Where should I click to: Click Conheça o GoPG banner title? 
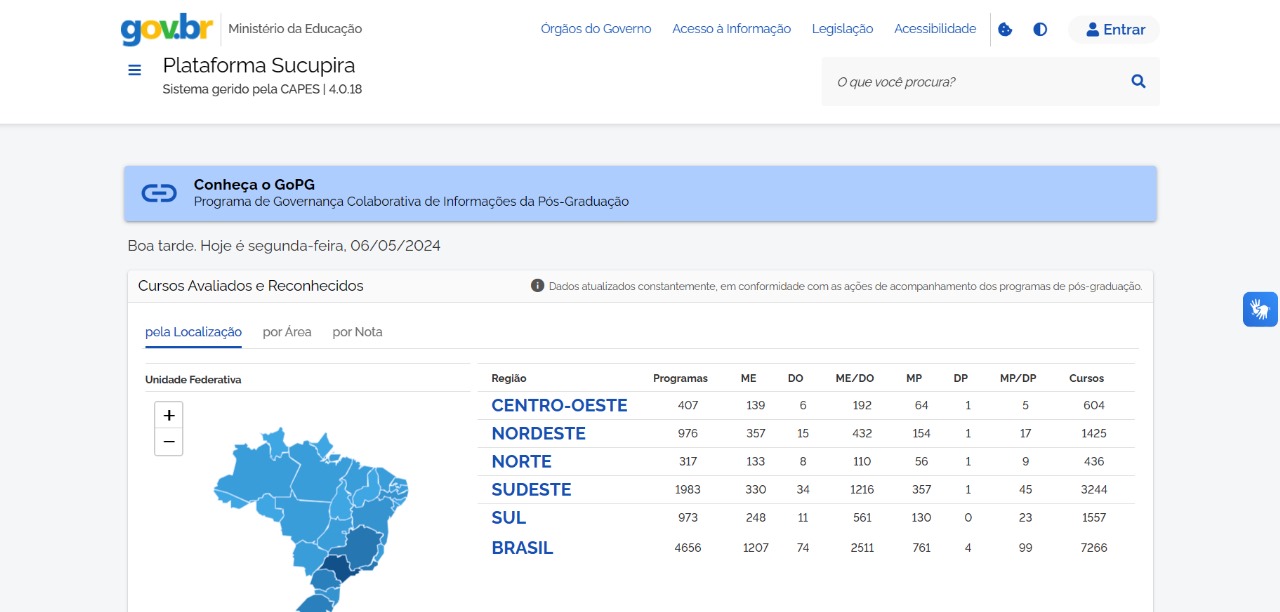[254, 184]
